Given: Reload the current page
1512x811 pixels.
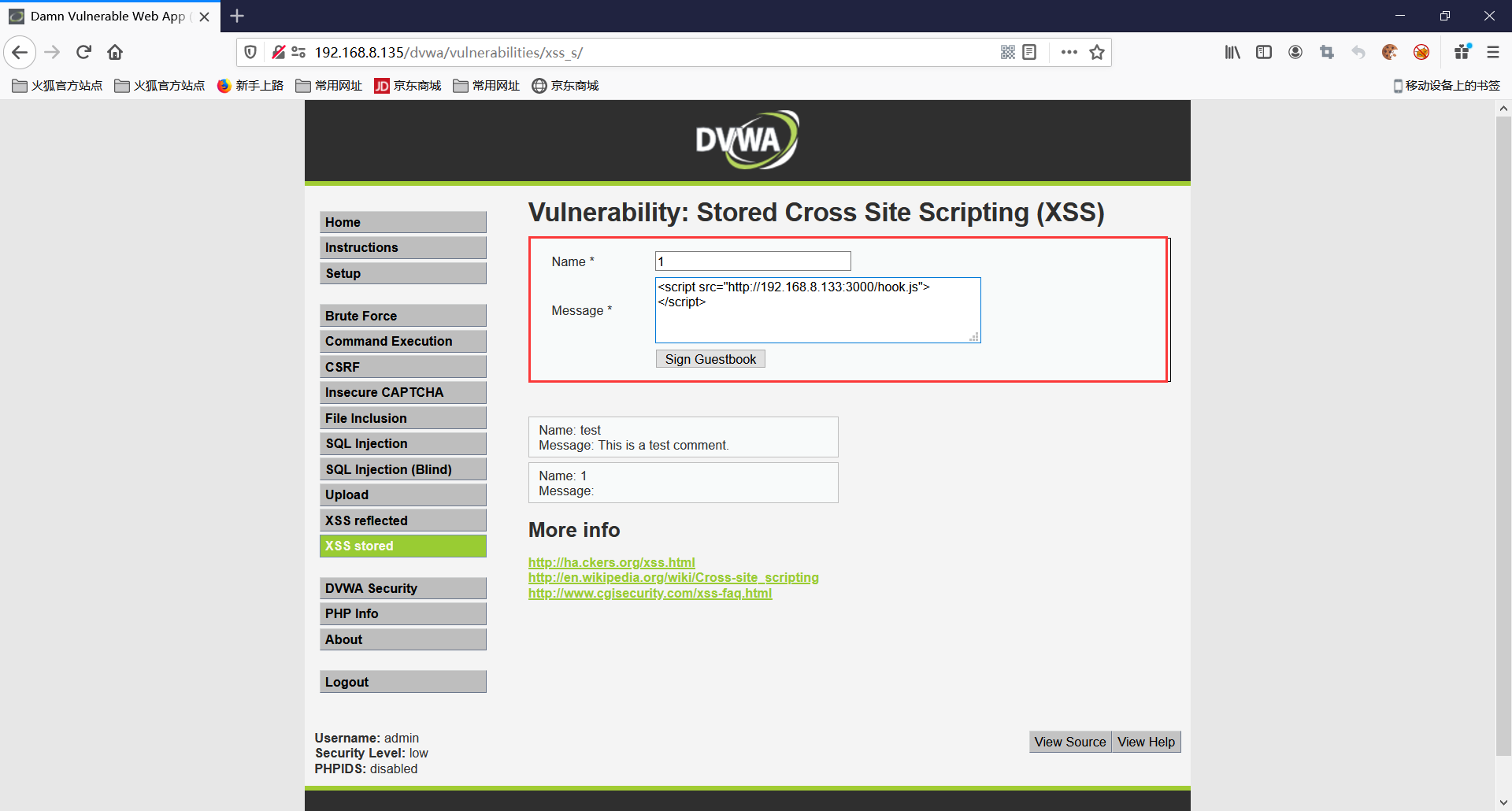Looking at the screenshot, I should [x=83, y=52].
